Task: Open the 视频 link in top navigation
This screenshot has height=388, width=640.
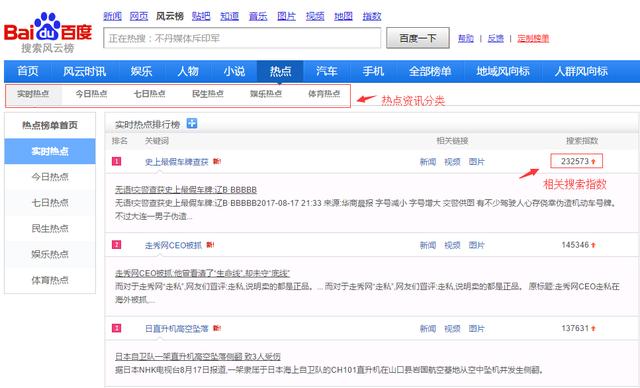Action: coord(315,16)
